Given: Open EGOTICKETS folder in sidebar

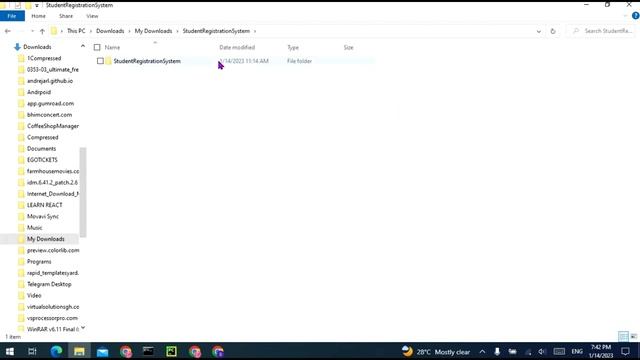Looking at the screenshot, I should tap(42, 160).
